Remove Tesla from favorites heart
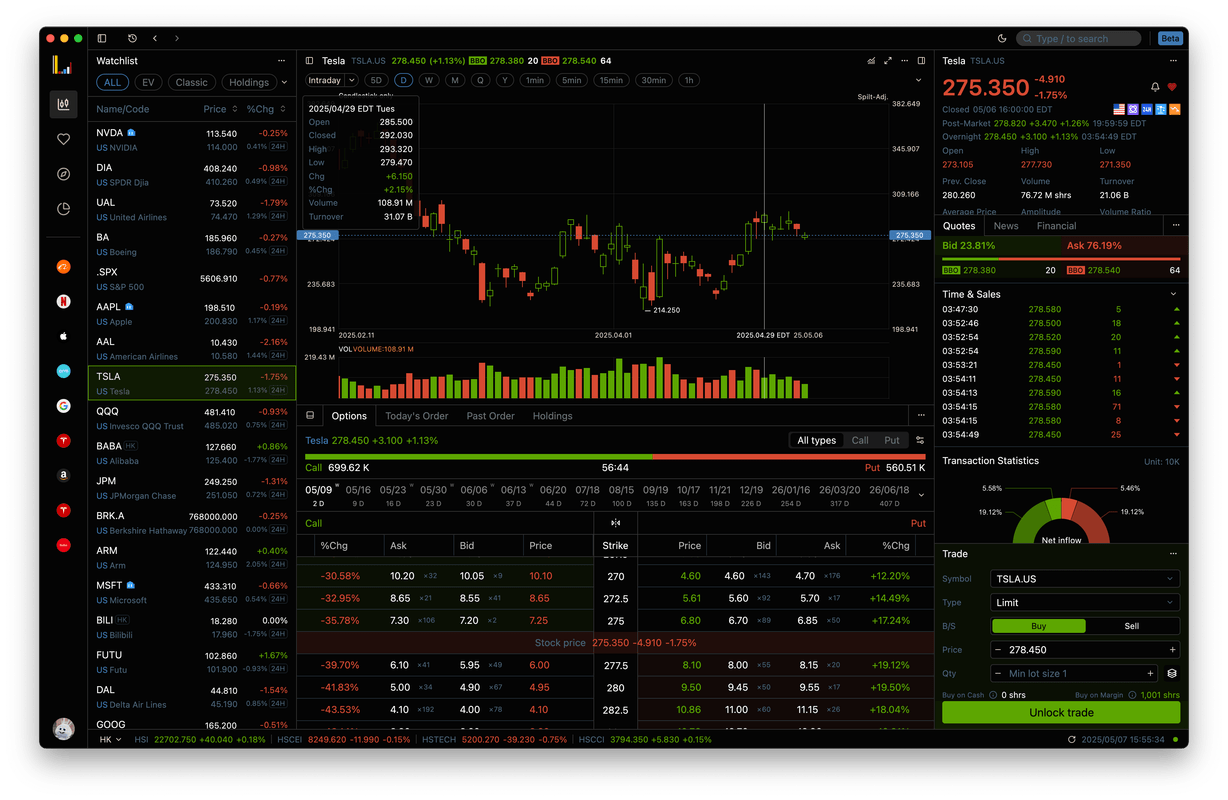The height and width of the screenshot is (800, 1228). 1172,87
